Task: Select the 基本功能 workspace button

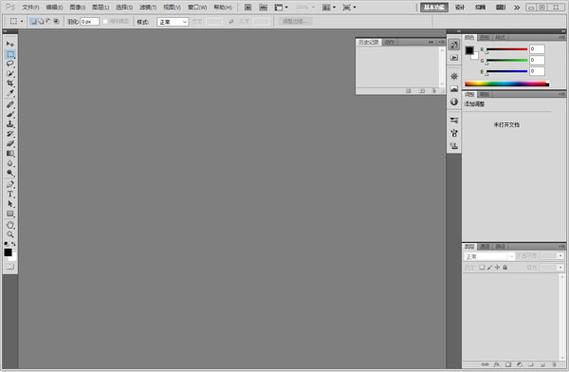Action: click(x=434, y=7)
